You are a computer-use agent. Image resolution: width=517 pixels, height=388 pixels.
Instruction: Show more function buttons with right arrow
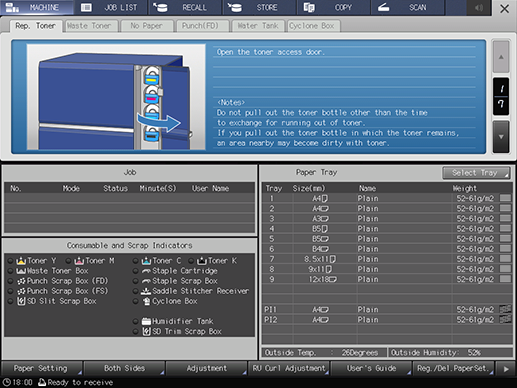[506, 369]
